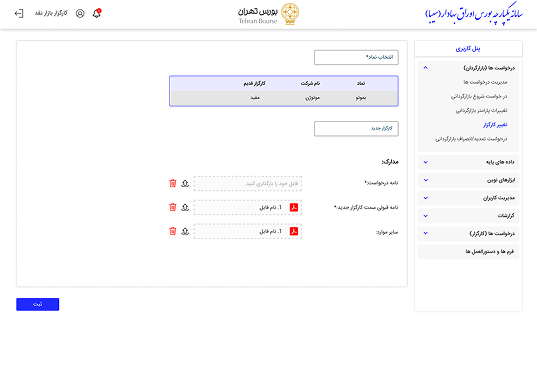Click the مدارک: section label
This screenshot has height=382, width=537.
click(x=390, y=162)
